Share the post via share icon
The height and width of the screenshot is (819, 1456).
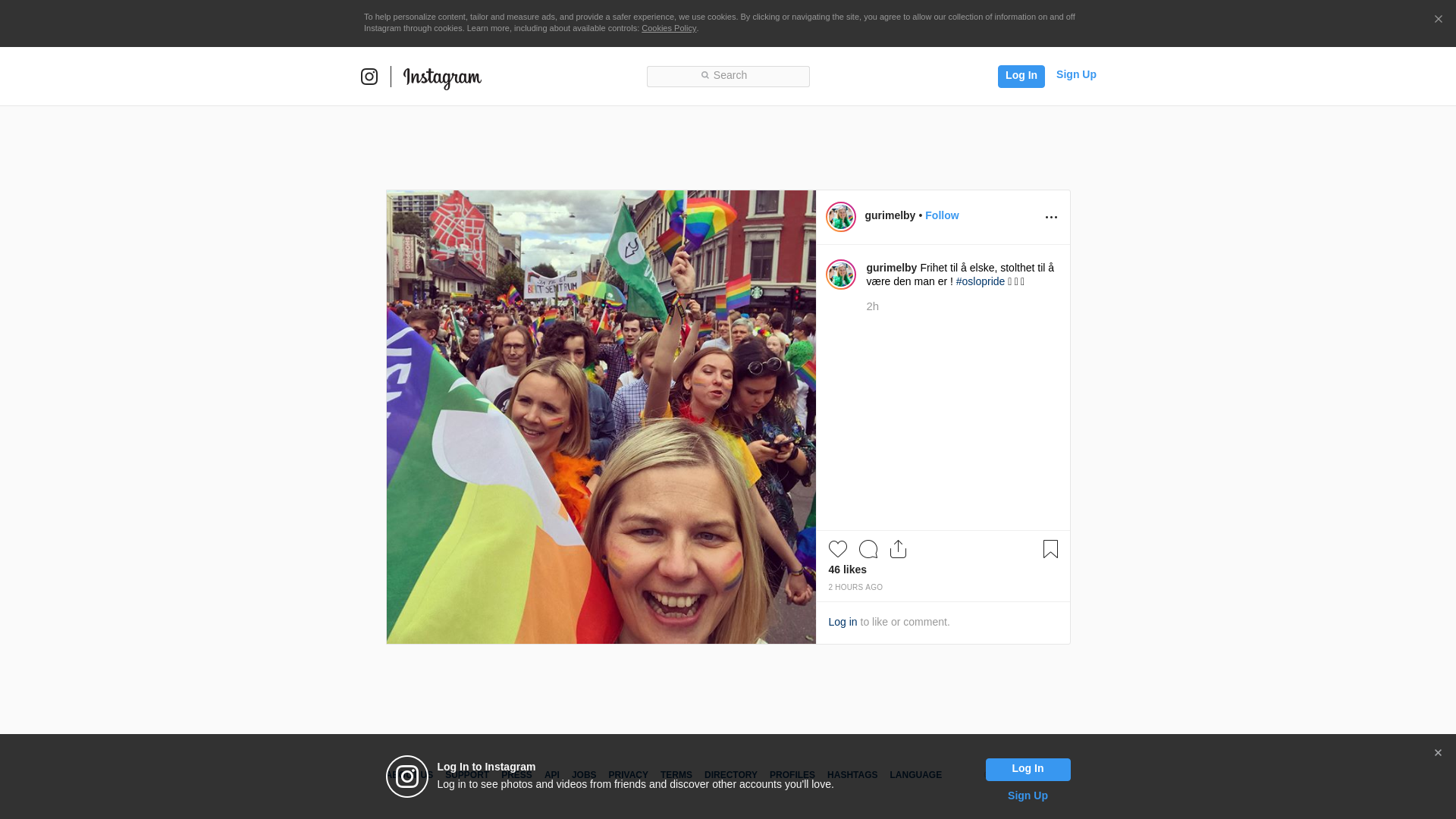tap(898, 549)
